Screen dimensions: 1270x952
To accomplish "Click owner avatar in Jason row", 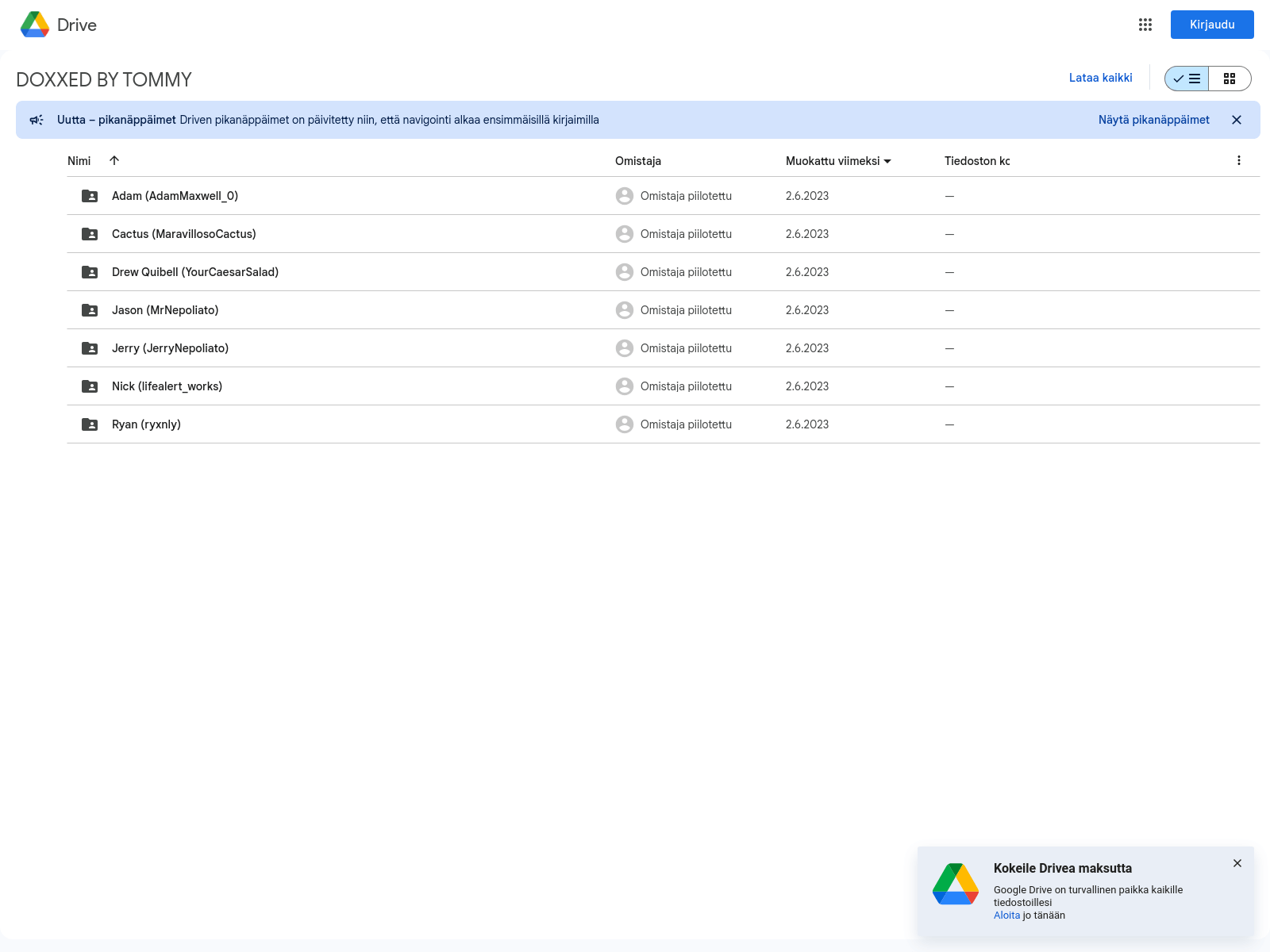I will (x=625, y=310).
